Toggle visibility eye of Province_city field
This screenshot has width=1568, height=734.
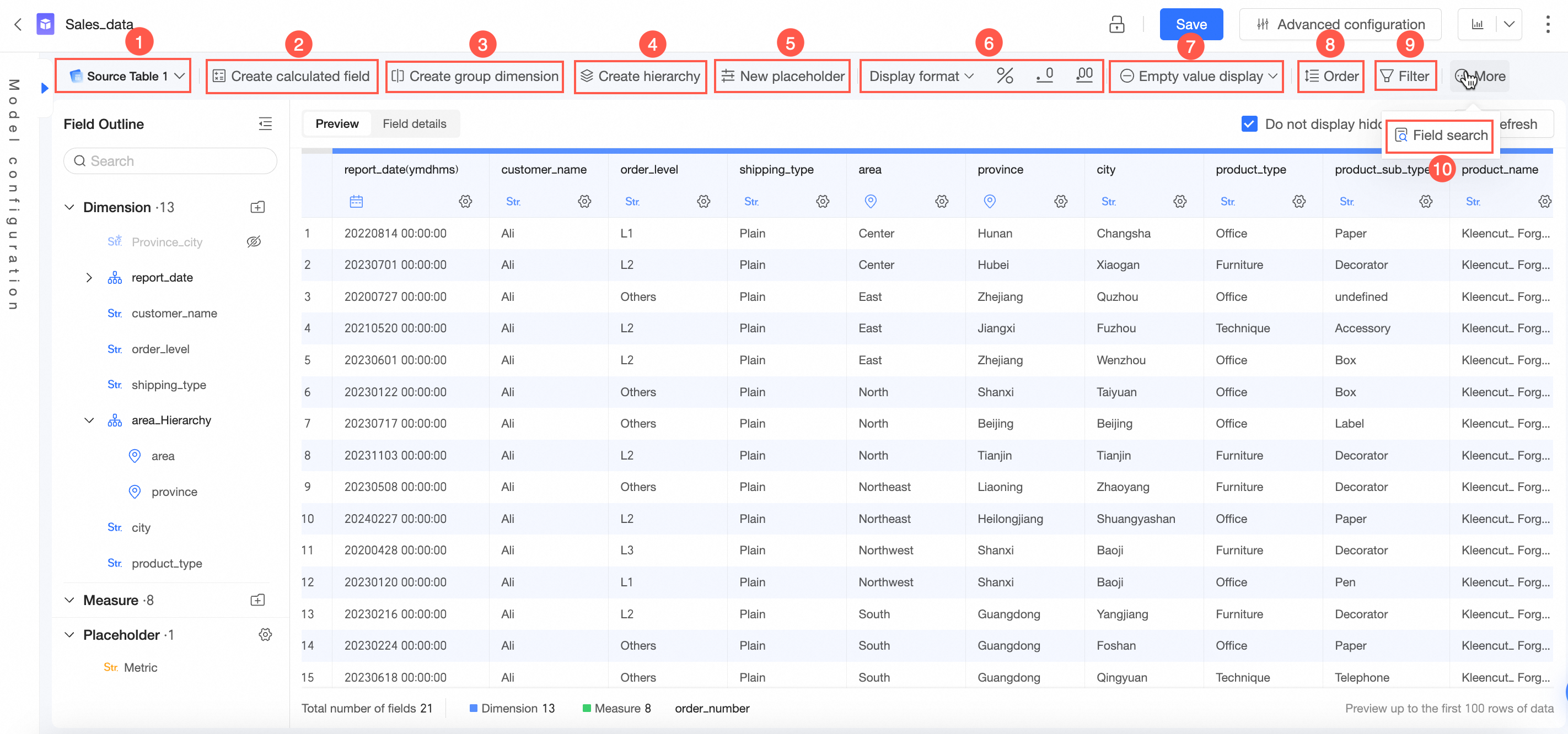(x=254, y=241)
